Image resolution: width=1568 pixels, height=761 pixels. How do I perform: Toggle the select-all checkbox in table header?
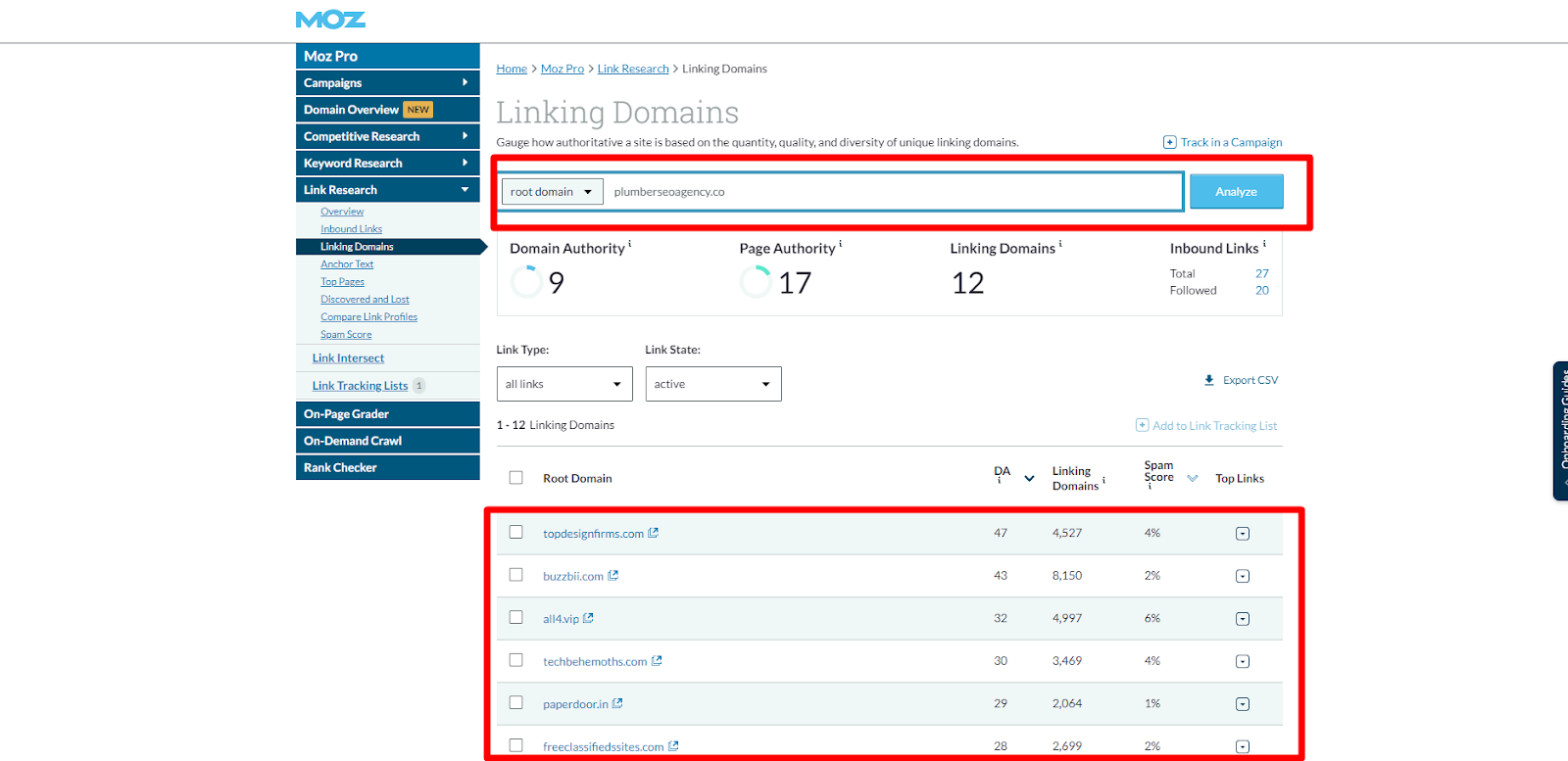pyautogui.click(x=516, y=478)
